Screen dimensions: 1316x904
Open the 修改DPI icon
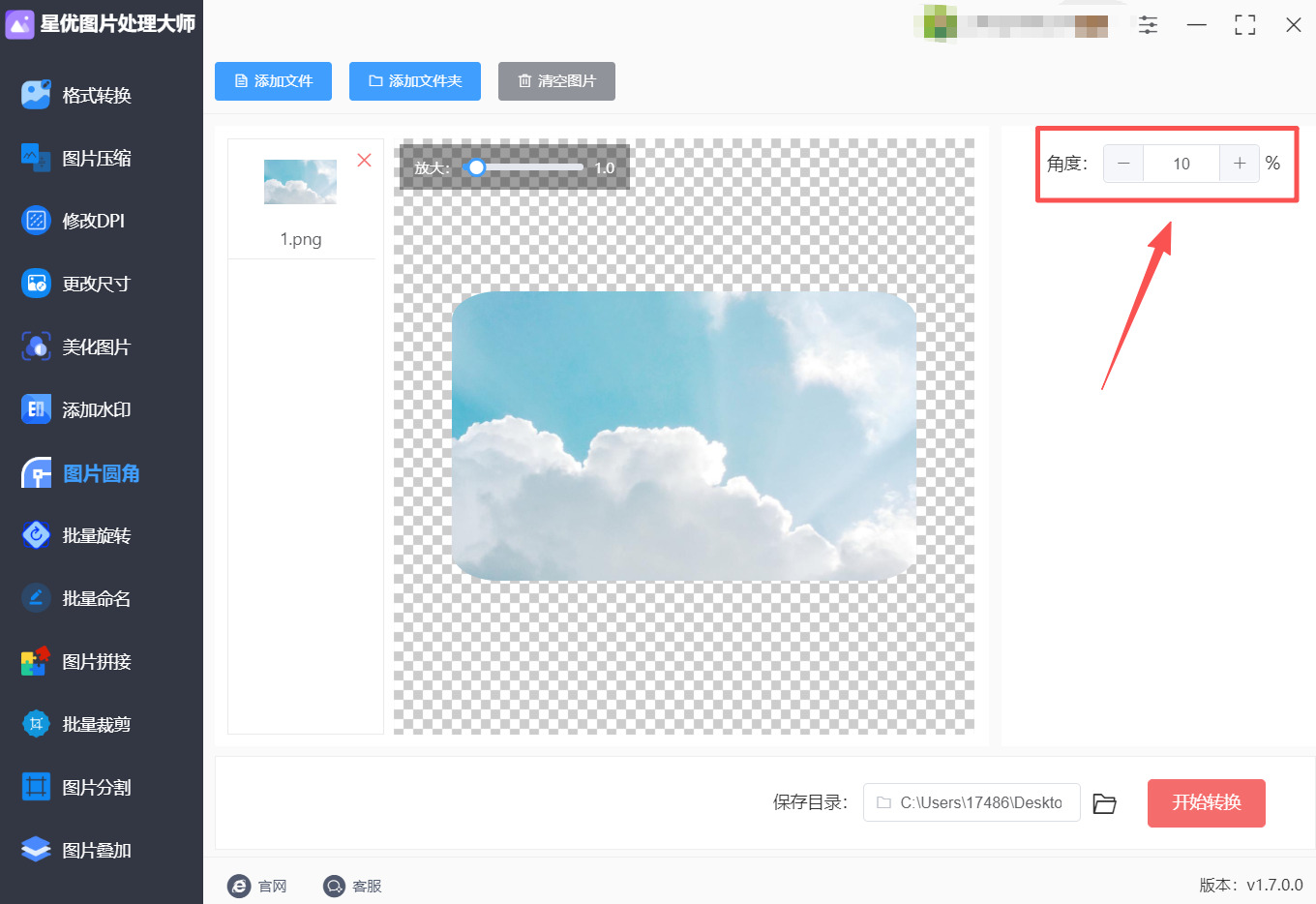(36, 221)
